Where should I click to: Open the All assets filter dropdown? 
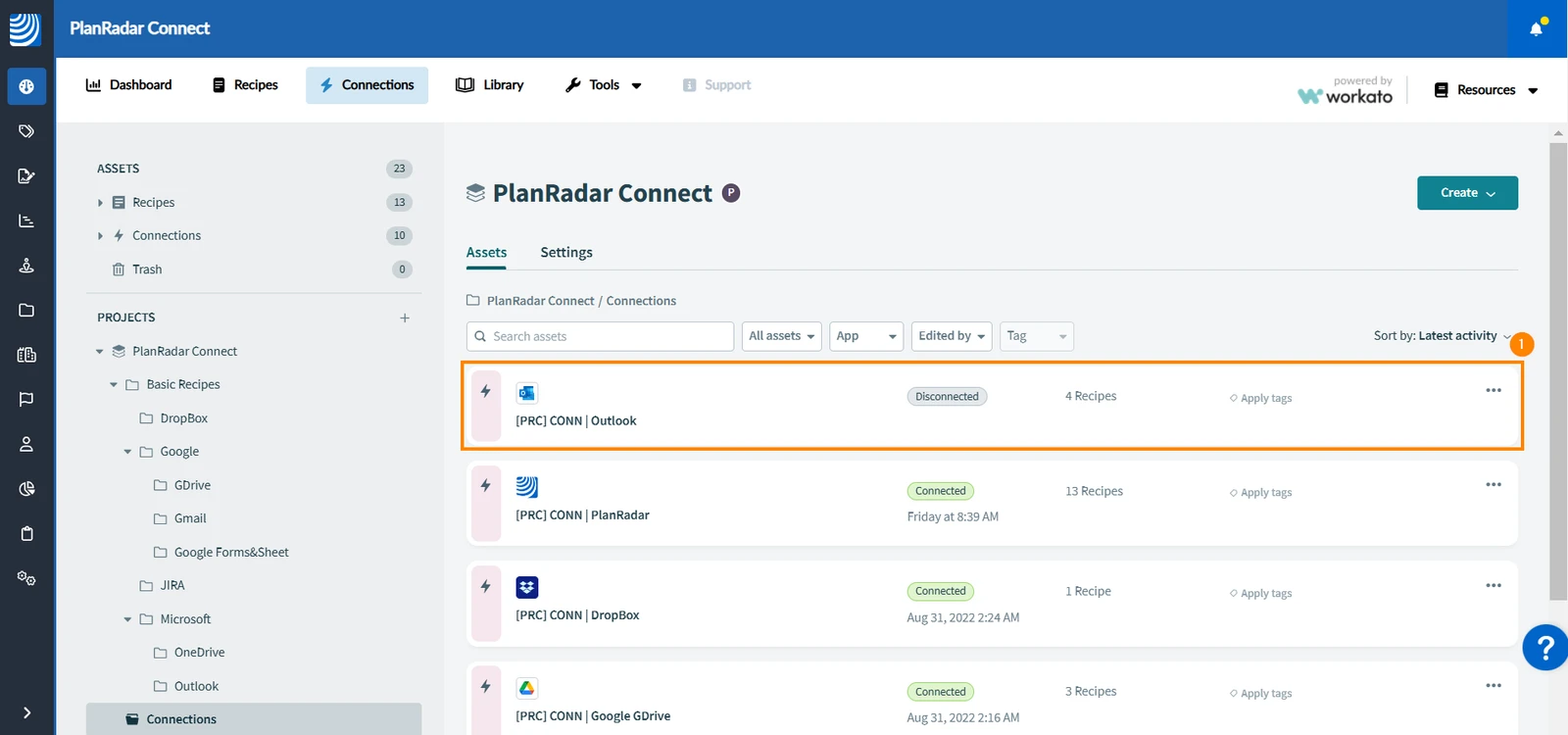point(781,336)
